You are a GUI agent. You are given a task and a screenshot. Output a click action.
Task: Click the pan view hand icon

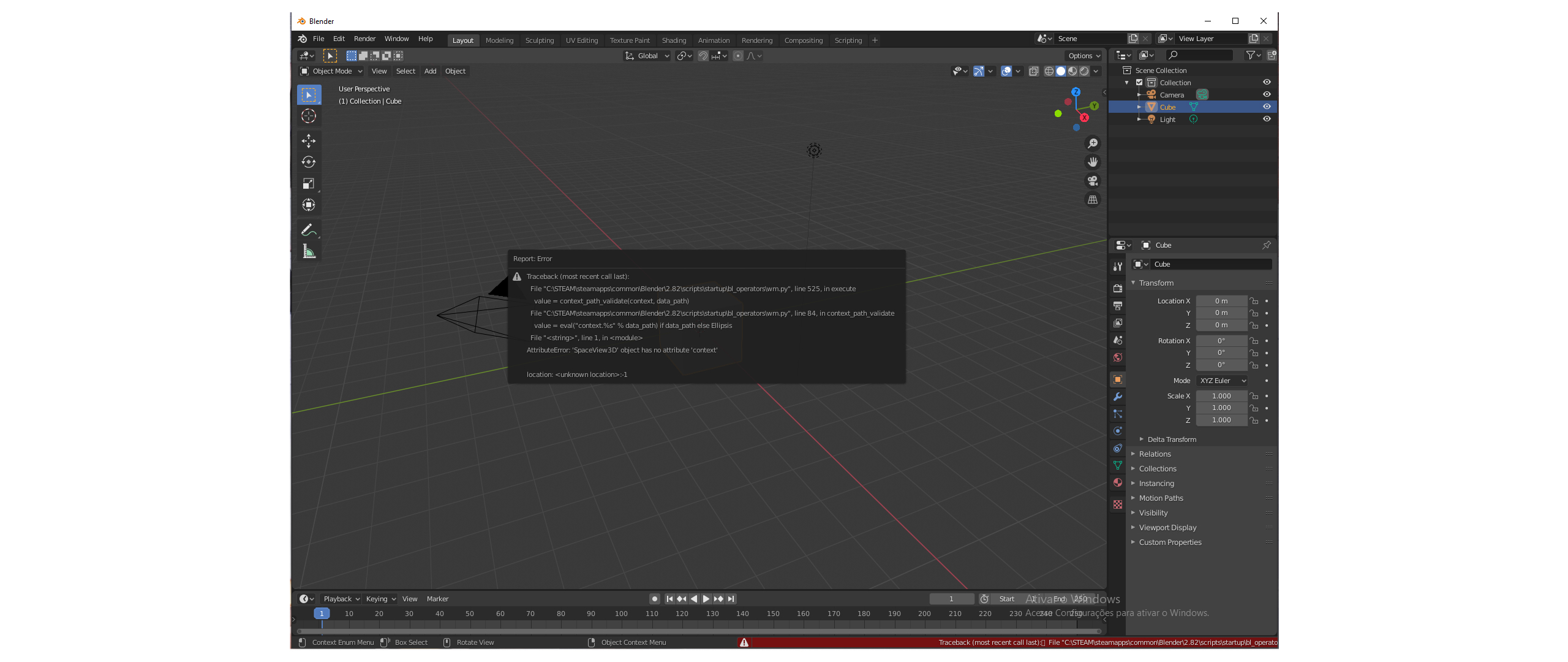pyautogui.click(x=1093, y=162)
